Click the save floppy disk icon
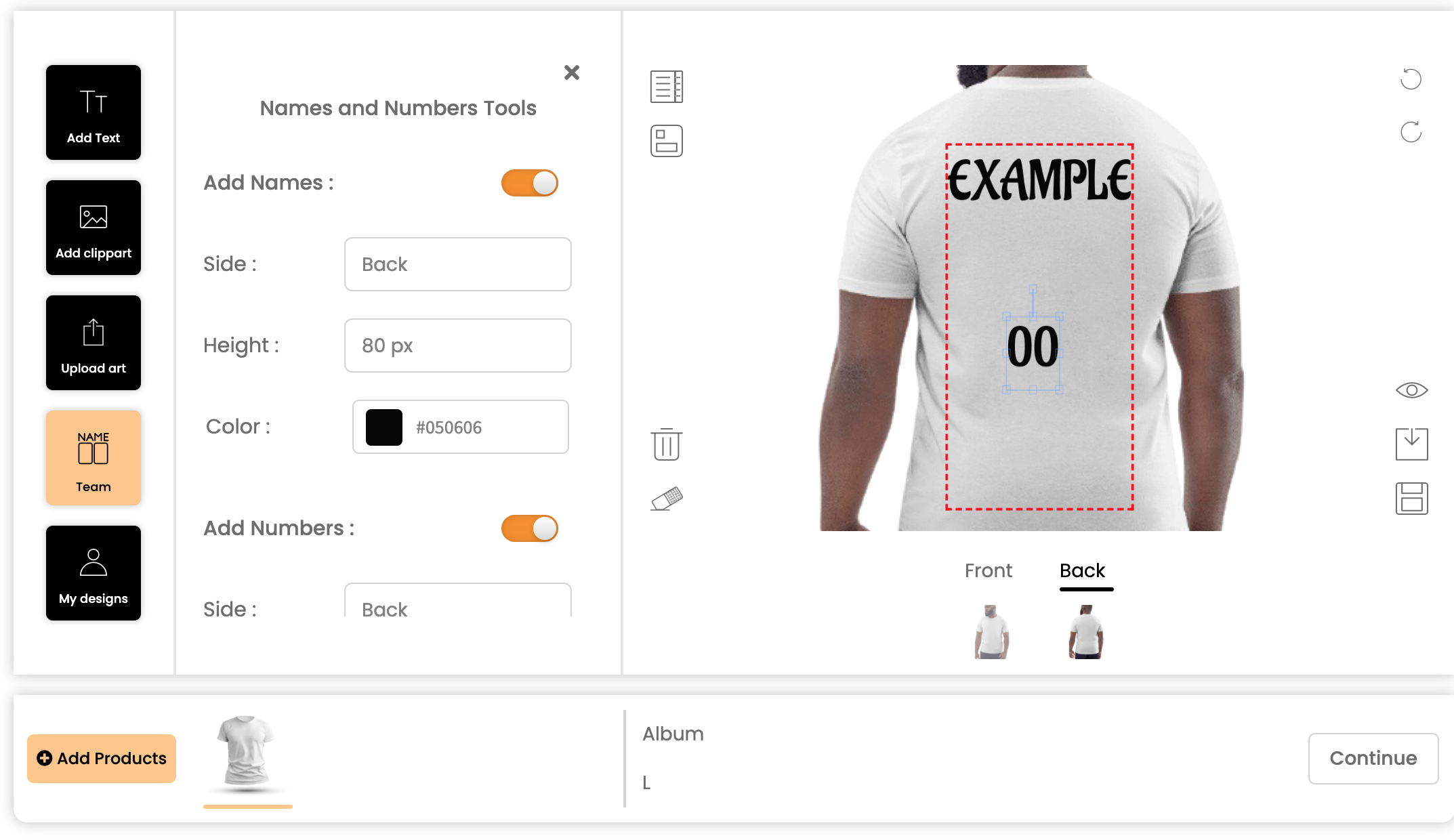 1412,499
